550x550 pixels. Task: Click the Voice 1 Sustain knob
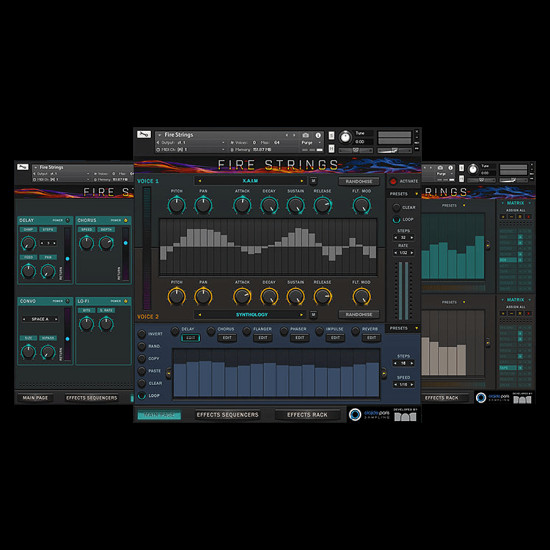tap(296, 206)
